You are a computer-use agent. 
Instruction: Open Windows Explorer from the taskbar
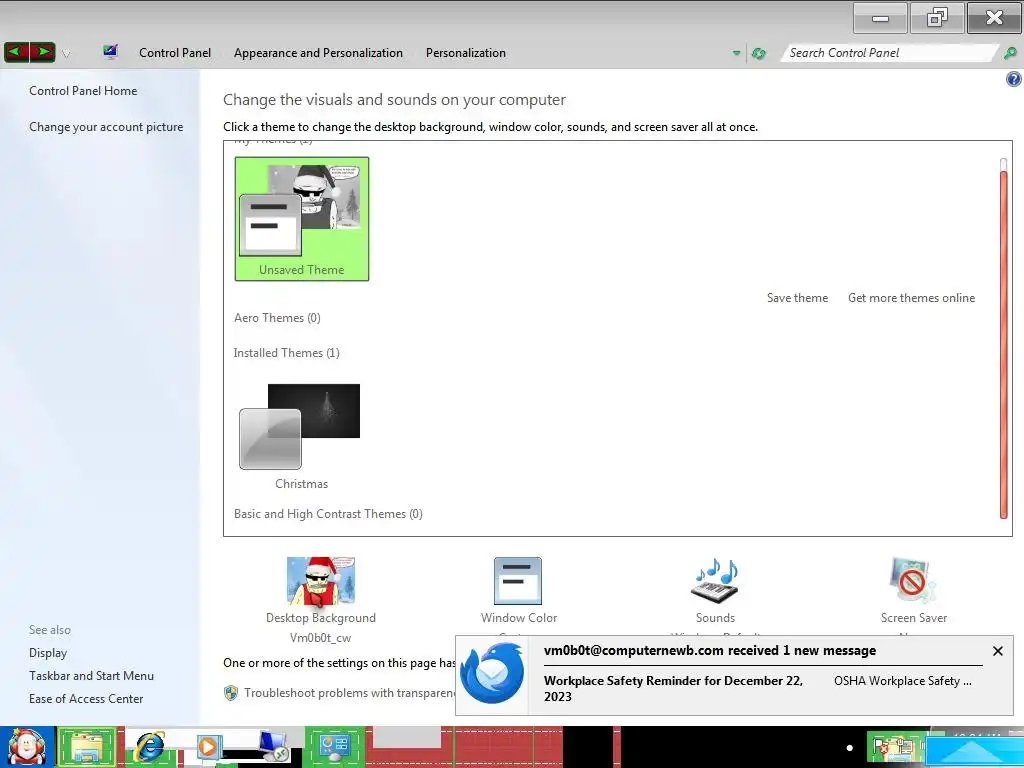tap(86, 747)
